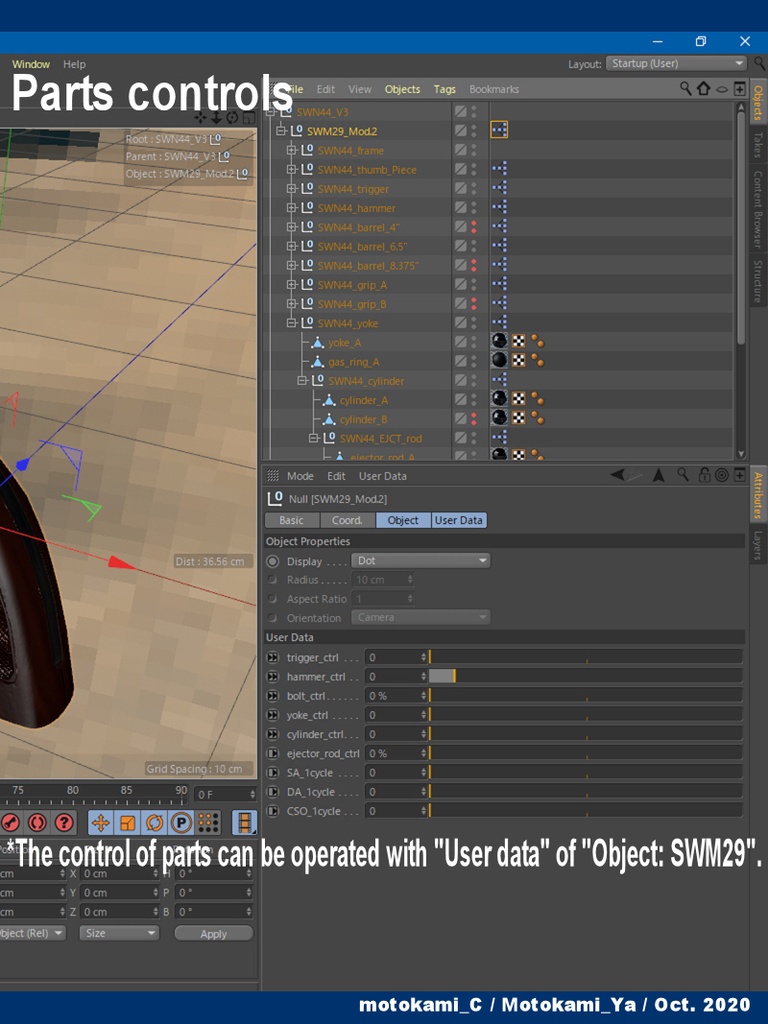Click the Xpresso tag on SWN44_hammer

point(499,207)
